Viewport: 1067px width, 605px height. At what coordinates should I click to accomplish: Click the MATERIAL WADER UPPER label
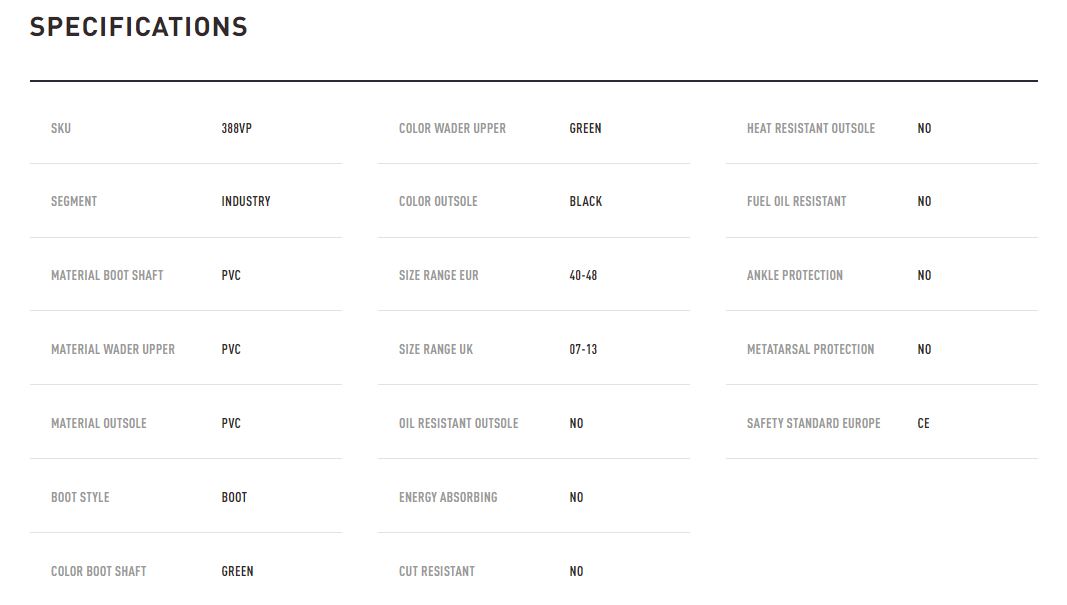[x=113, y=349]
